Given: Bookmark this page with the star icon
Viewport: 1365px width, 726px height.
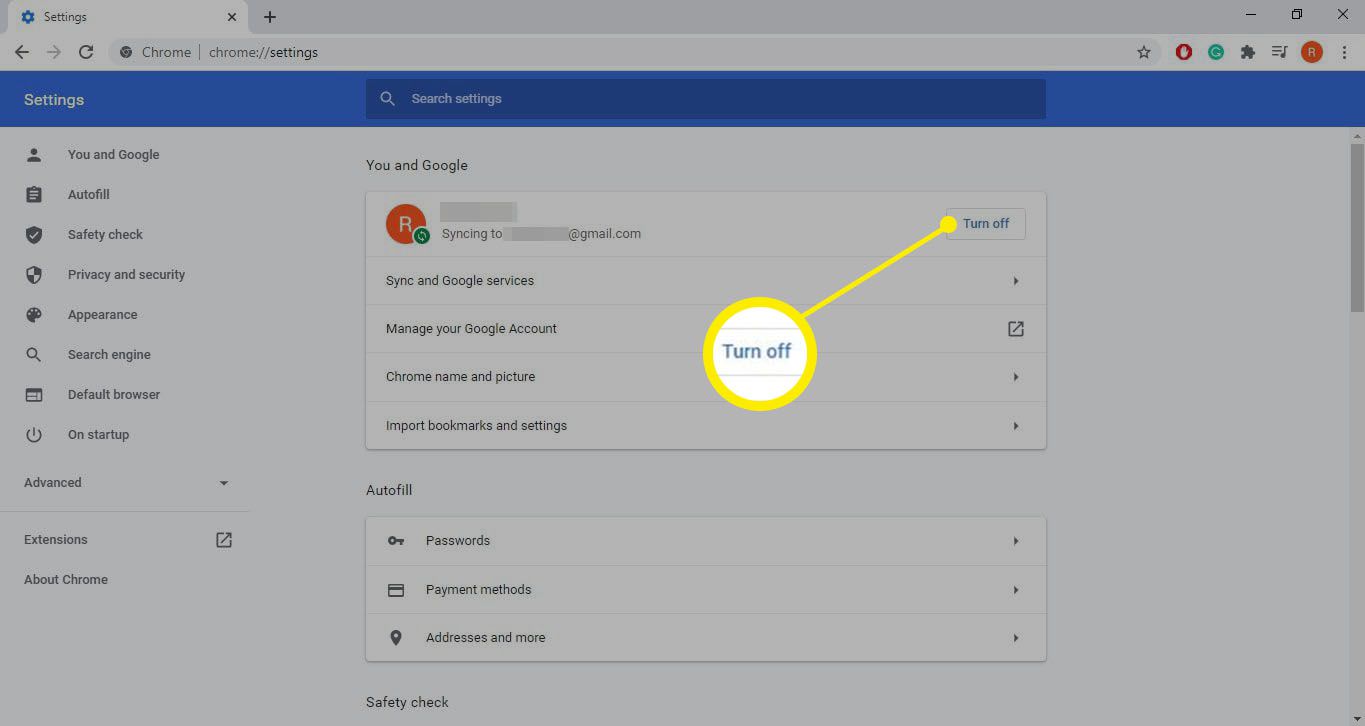Looking at the screenshot, I should click(1144, 52).
